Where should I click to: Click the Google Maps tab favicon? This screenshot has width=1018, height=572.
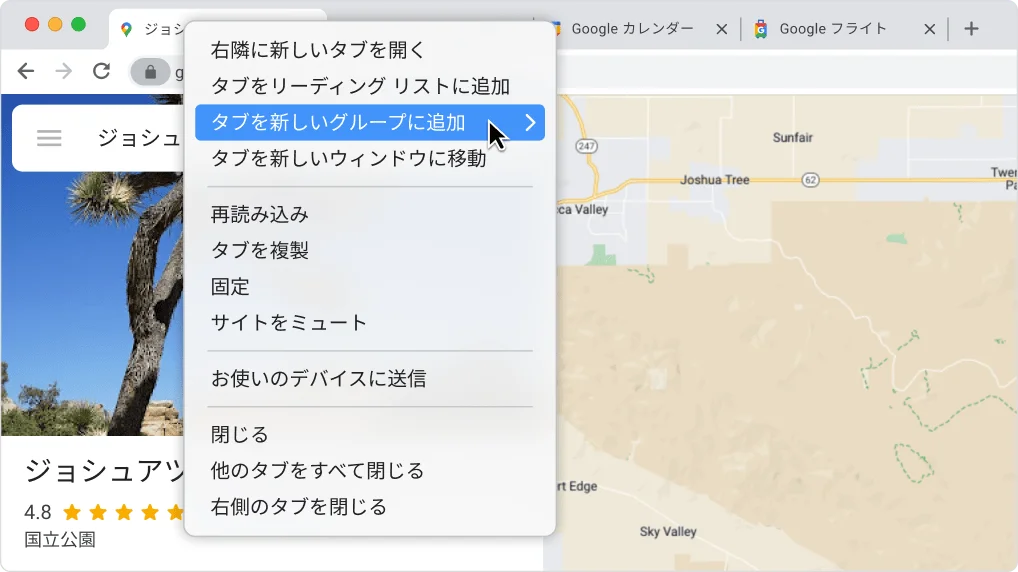click(x=127, y=29)
